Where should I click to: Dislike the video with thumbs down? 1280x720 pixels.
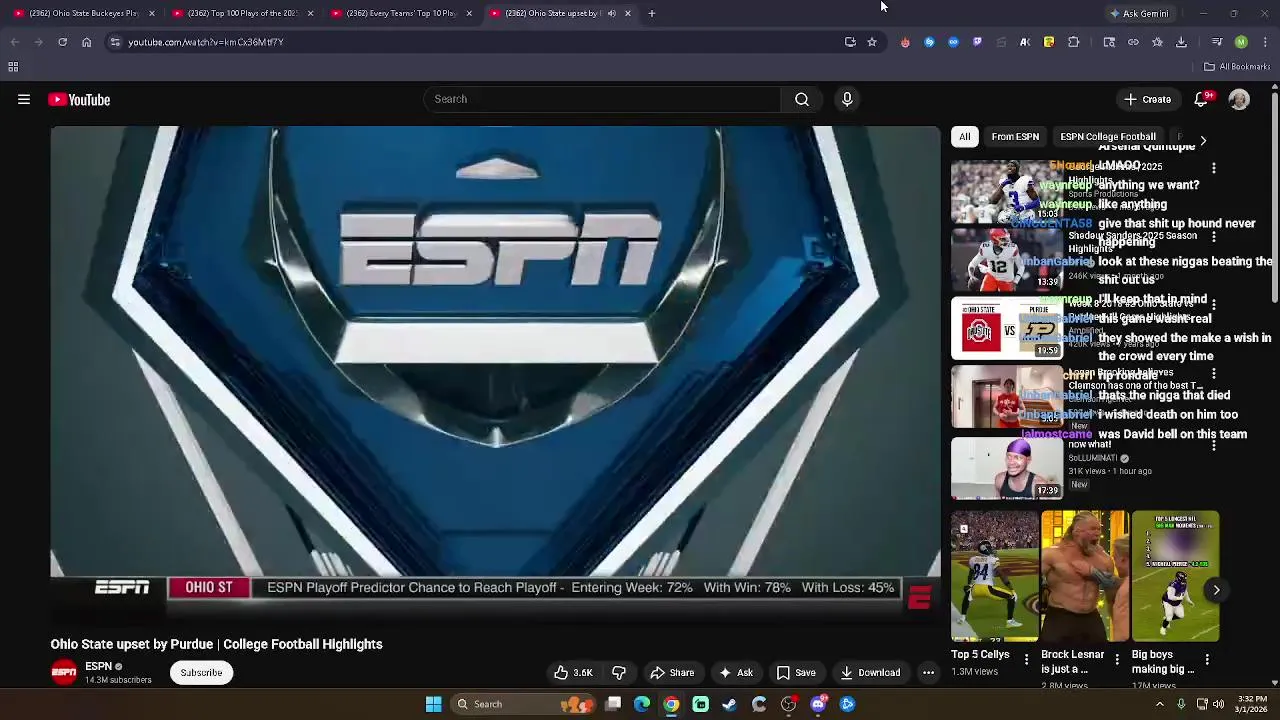(x=619, y=673)
